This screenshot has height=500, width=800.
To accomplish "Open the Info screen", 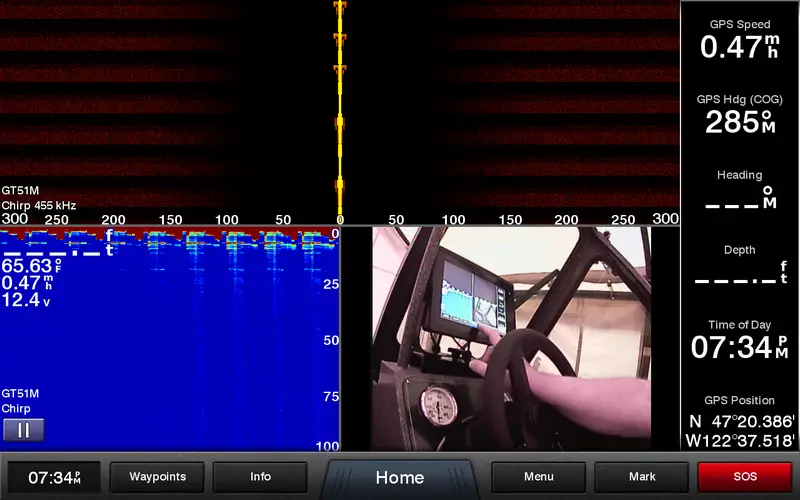I will [x=260, y=477].
